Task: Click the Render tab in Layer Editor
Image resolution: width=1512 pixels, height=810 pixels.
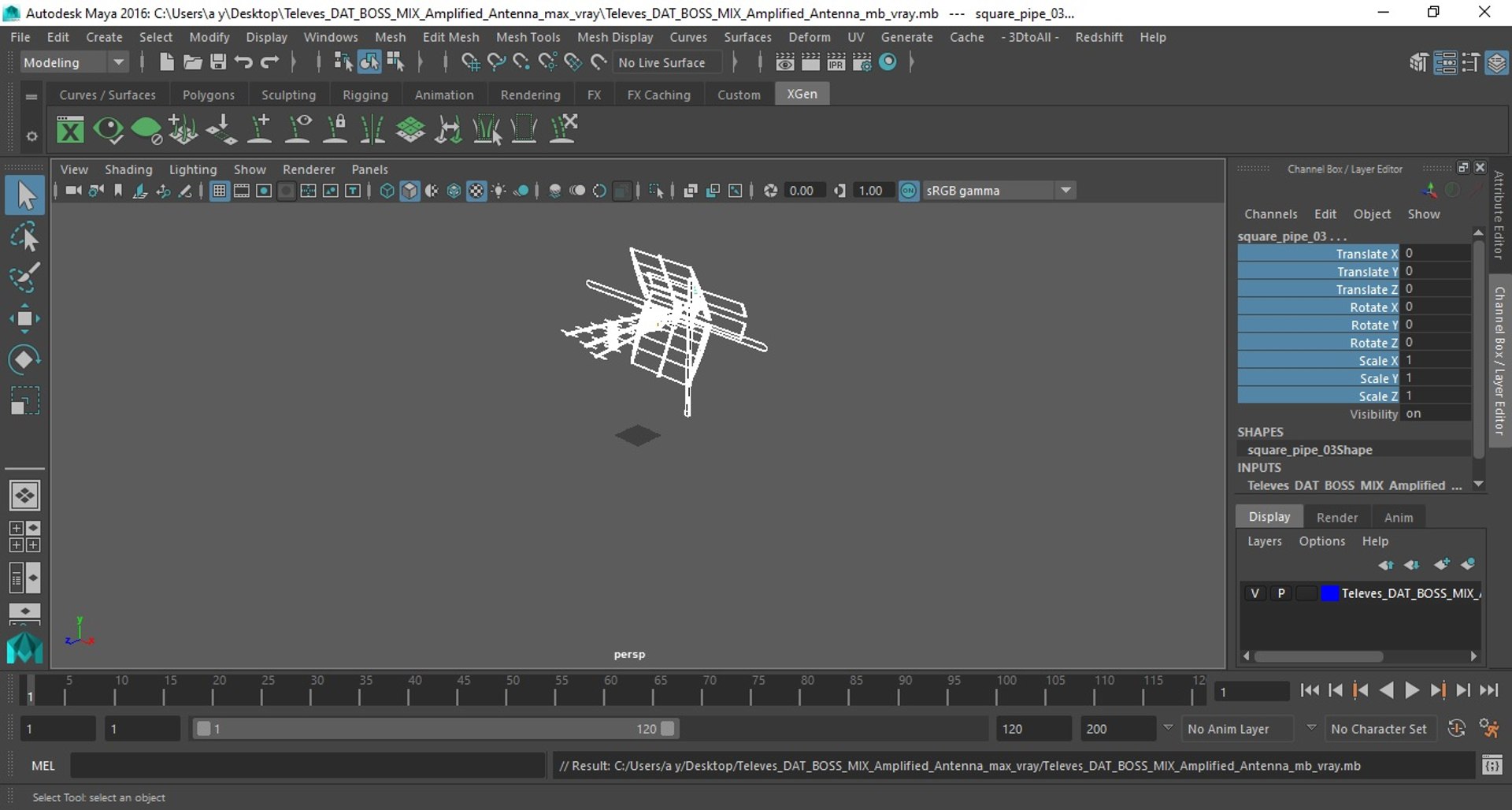Action: (1336, 517)
